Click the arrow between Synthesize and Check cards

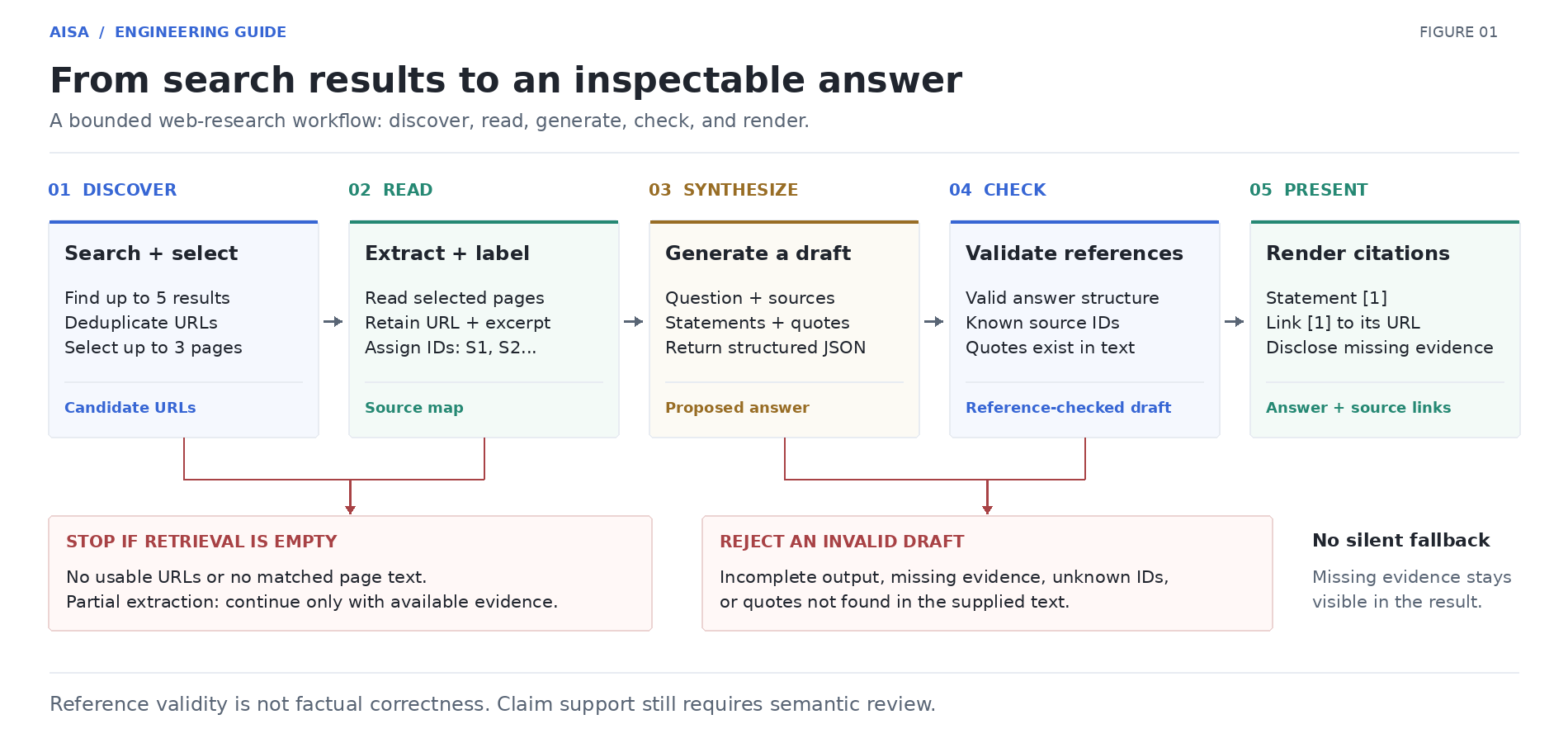(934, 321)
